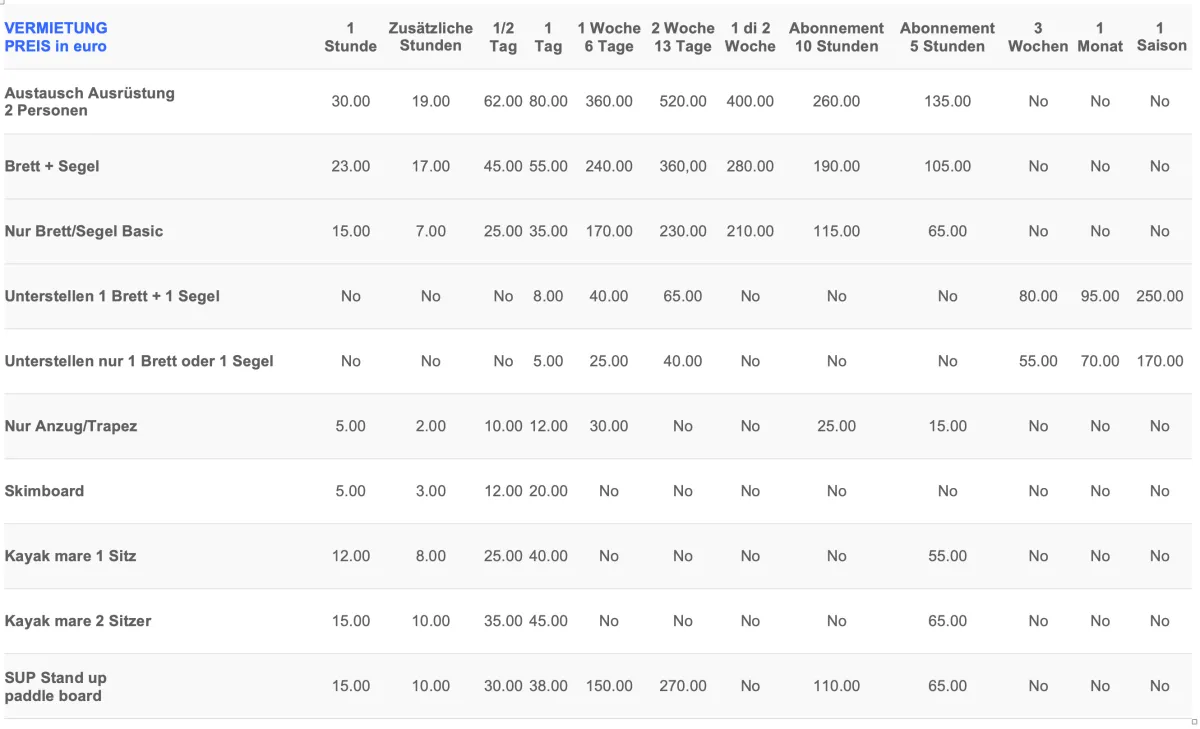Screen dimensions: 1200x729
Task: Click the Nur Brett/Segel Basic row label
Action: tap(84, 231)
